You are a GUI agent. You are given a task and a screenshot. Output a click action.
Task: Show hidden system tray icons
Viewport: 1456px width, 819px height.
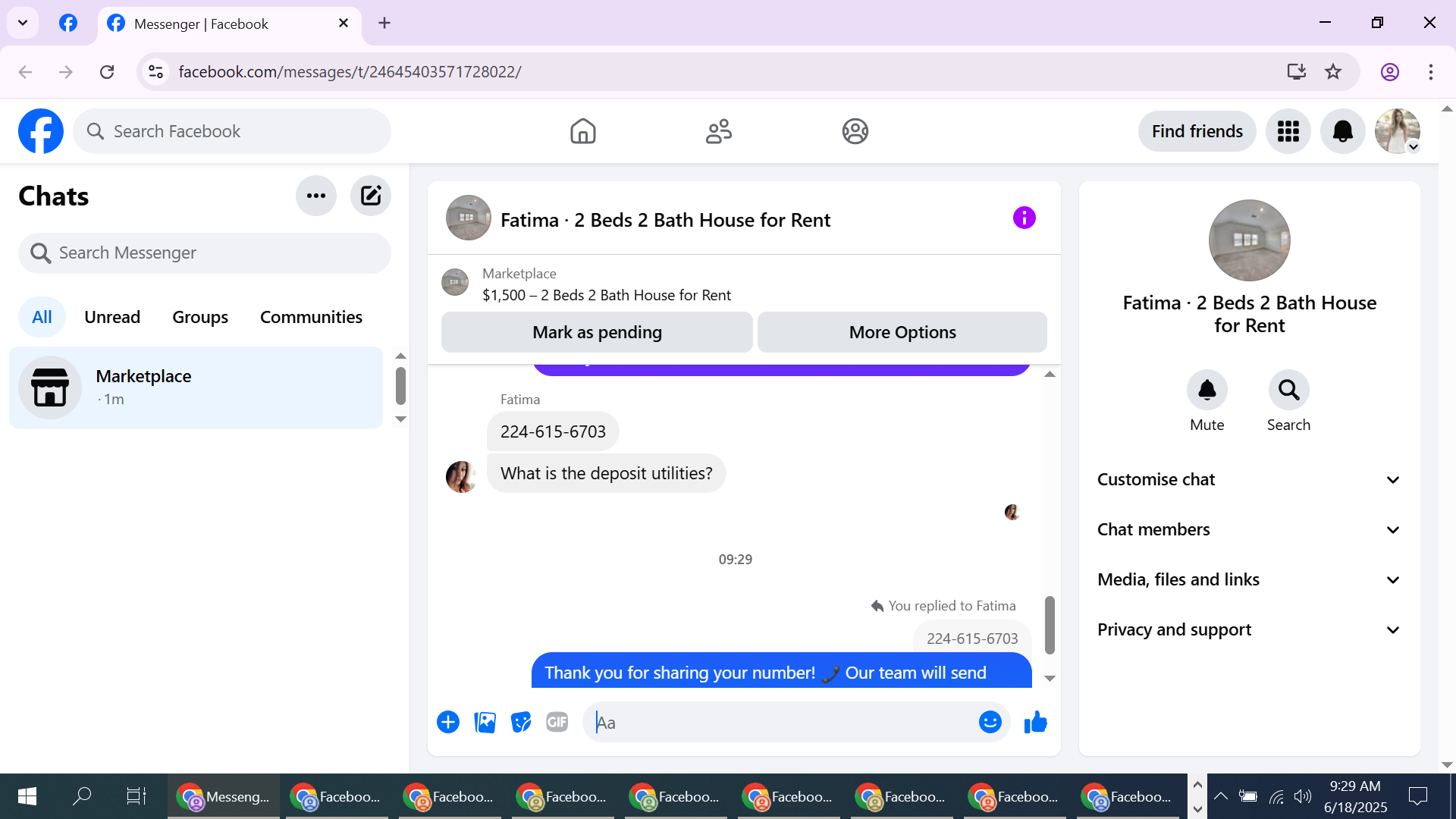tap(1221, 796)
